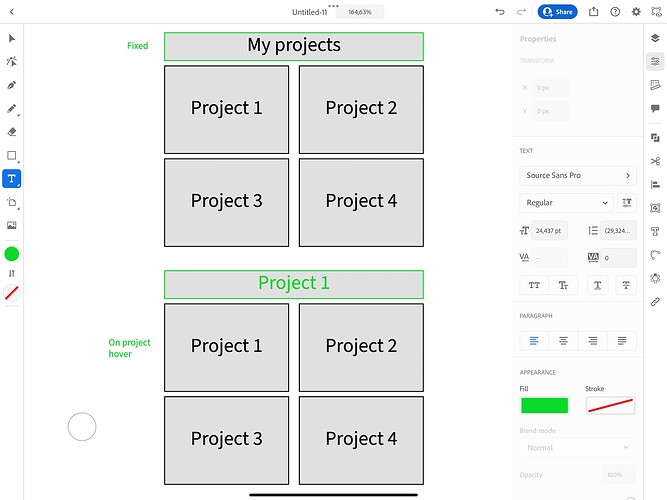The height and width of the screenshot is (500, 667).
Task: Open the Comments panel icon
Action: pos(655,108)
